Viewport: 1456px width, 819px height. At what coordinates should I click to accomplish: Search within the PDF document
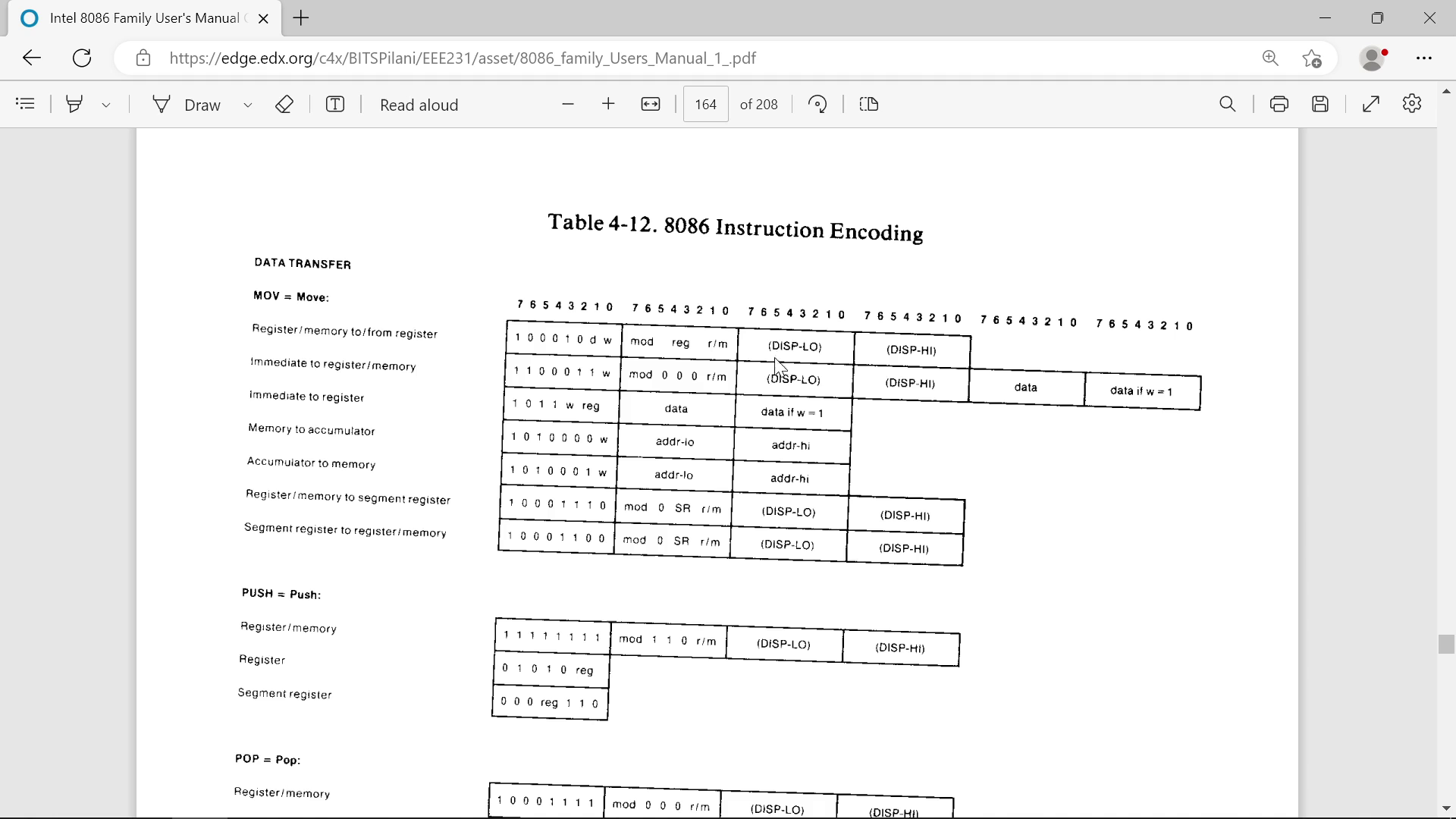tap(1228, 104)
